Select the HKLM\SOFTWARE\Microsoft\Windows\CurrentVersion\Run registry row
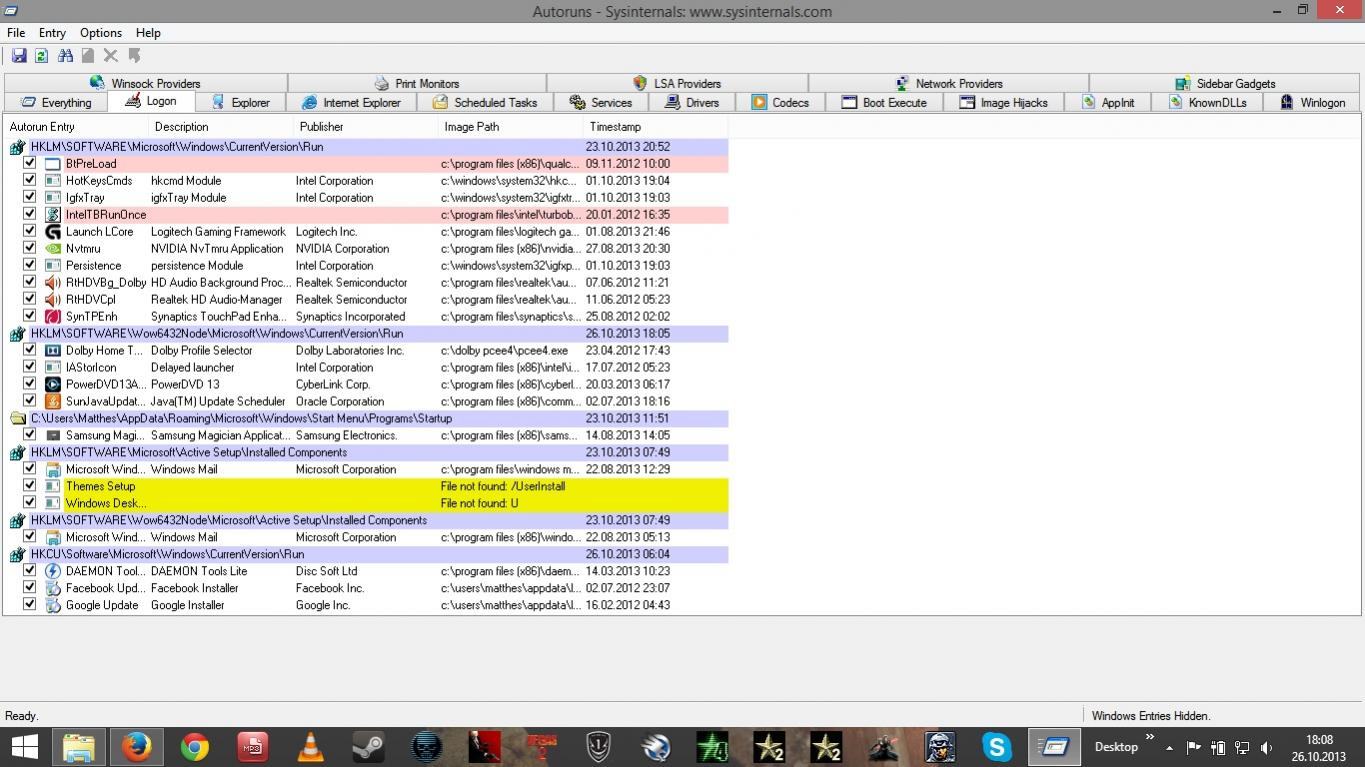 coord(367,147)
